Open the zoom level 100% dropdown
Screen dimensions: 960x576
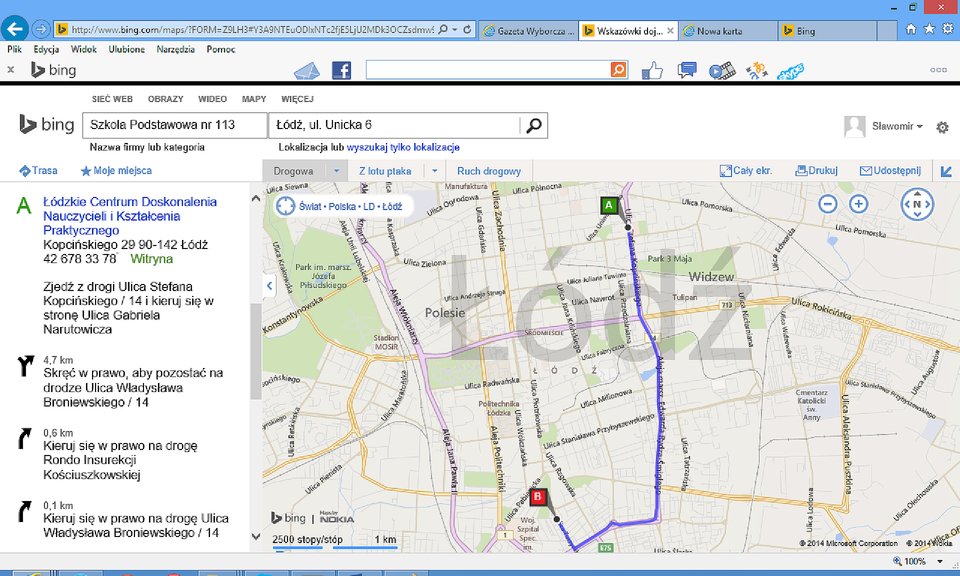(x=940, y=561)
